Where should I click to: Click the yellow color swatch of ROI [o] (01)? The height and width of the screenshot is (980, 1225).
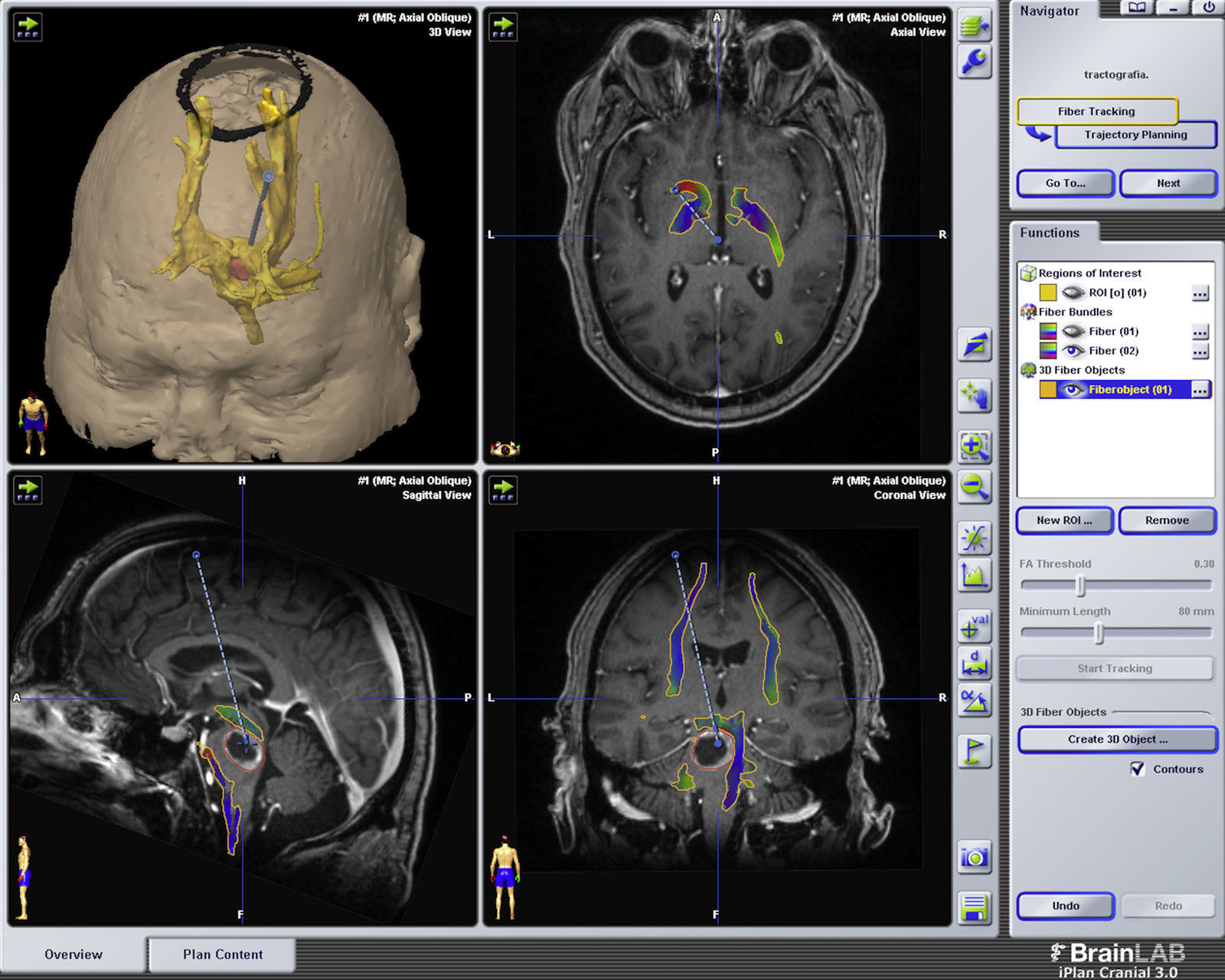(1047, 292)
